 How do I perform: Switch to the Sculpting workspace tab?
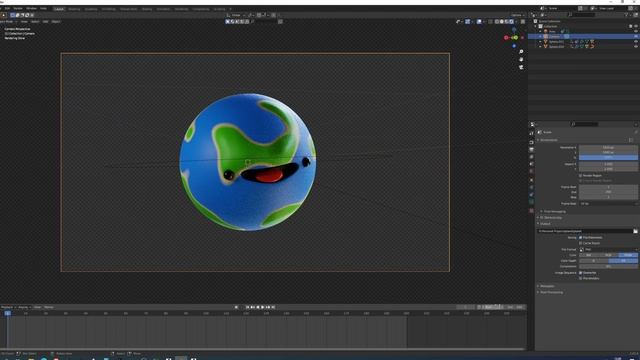pos(91,9)
